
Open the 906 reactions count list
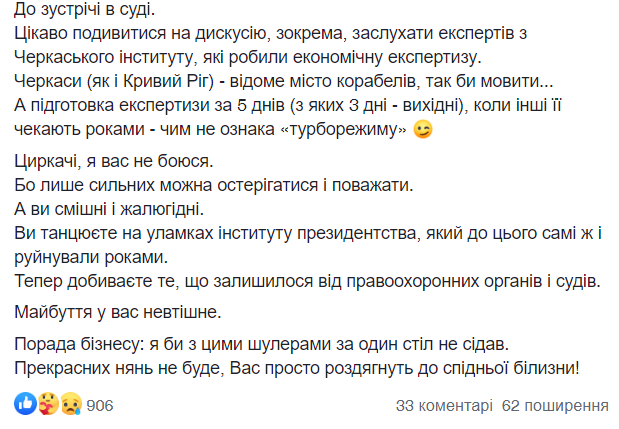click(x=101, y=406)
